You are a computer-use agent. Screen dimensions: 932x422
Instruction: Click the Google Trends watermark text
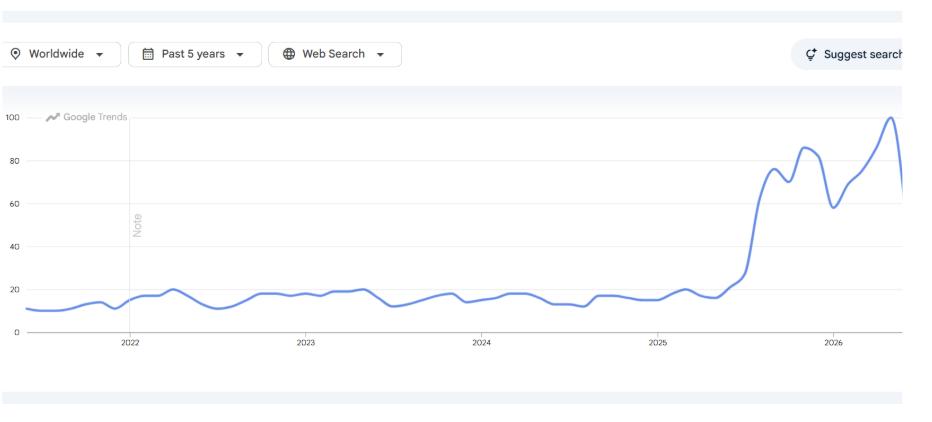(95, 117)
